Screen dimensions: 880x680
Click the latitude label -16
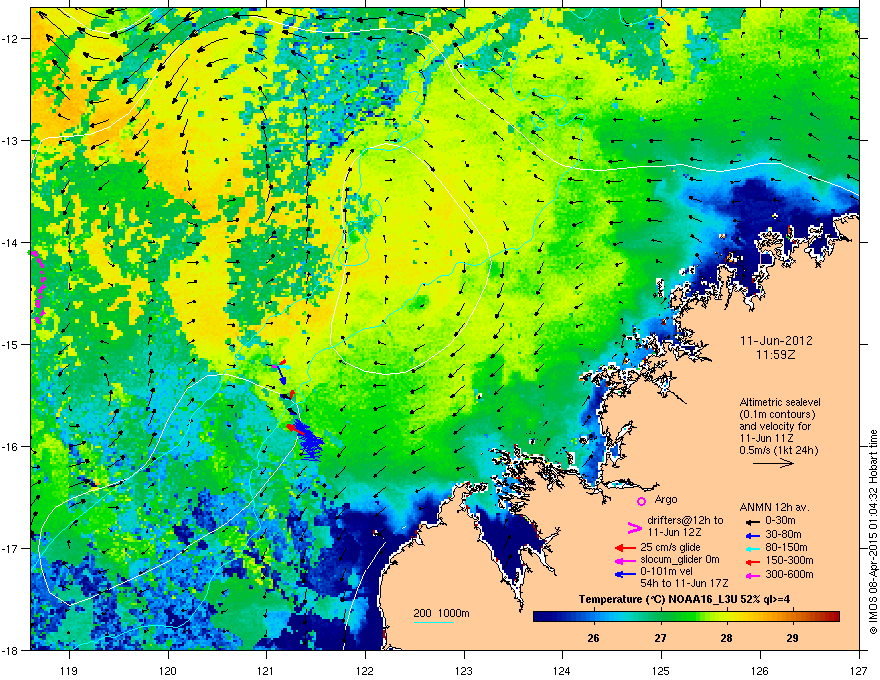(x=11, y=447)
